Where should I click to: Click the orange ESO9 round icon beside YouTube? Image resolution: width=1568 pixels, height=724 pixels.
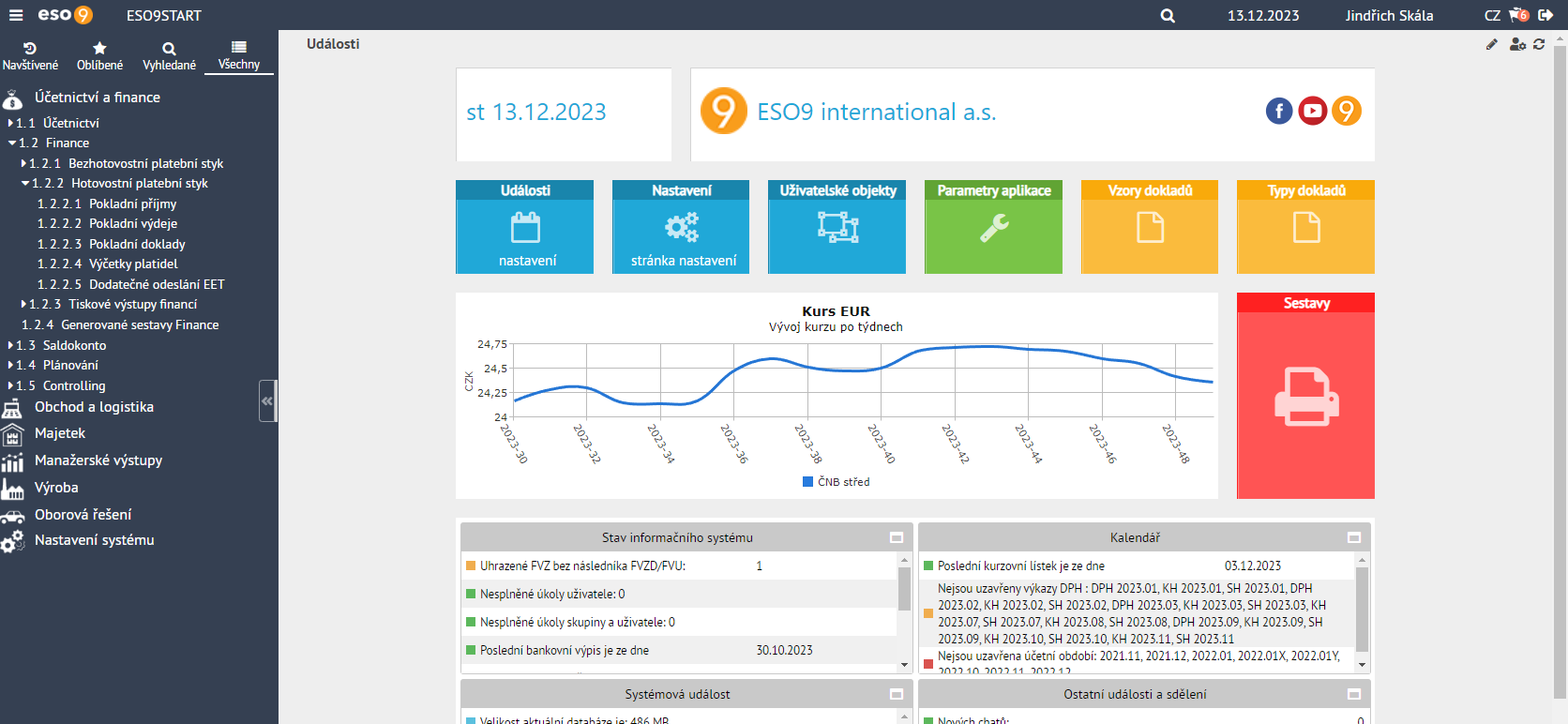click(x=1347, y=111)
